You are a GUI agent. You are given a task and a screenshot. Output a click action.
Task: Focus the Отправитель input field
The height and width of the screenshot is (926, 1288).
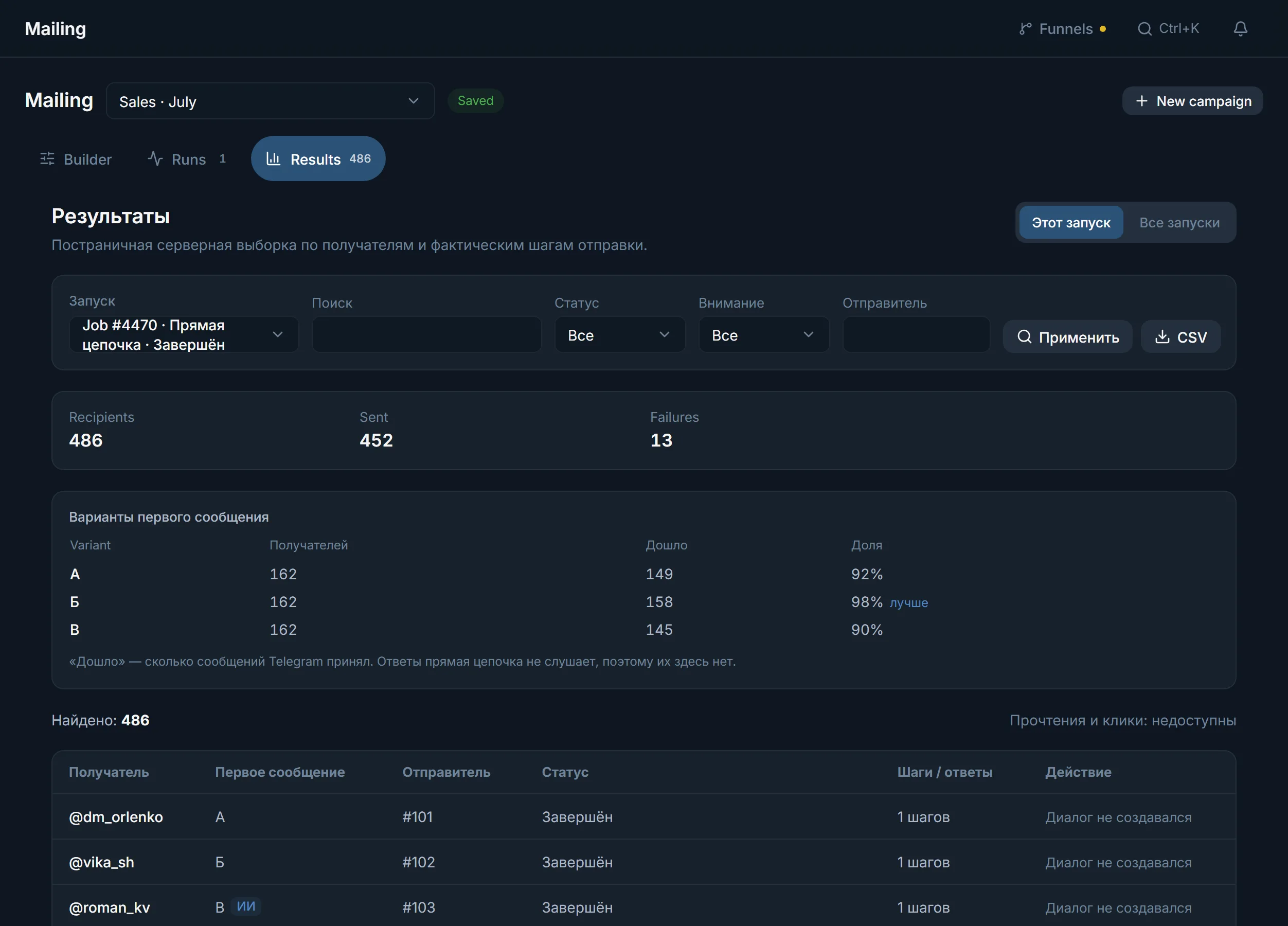(916, 334)
